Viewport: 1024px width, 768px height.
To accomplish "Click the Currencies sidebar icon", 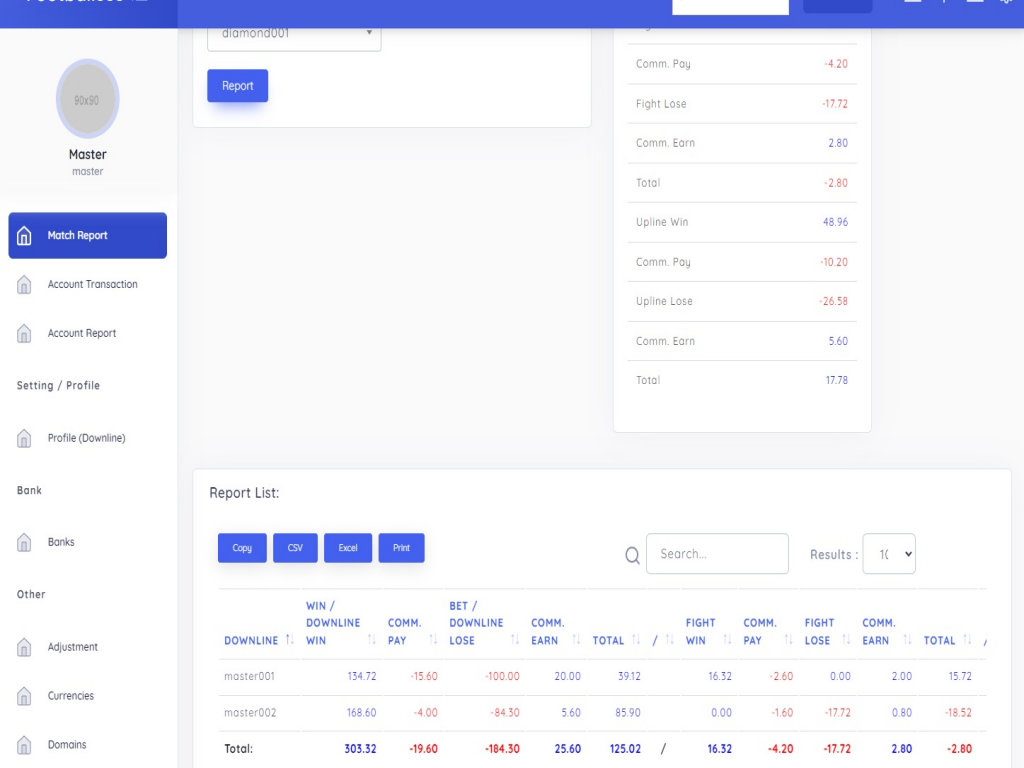I will [25, 696].
